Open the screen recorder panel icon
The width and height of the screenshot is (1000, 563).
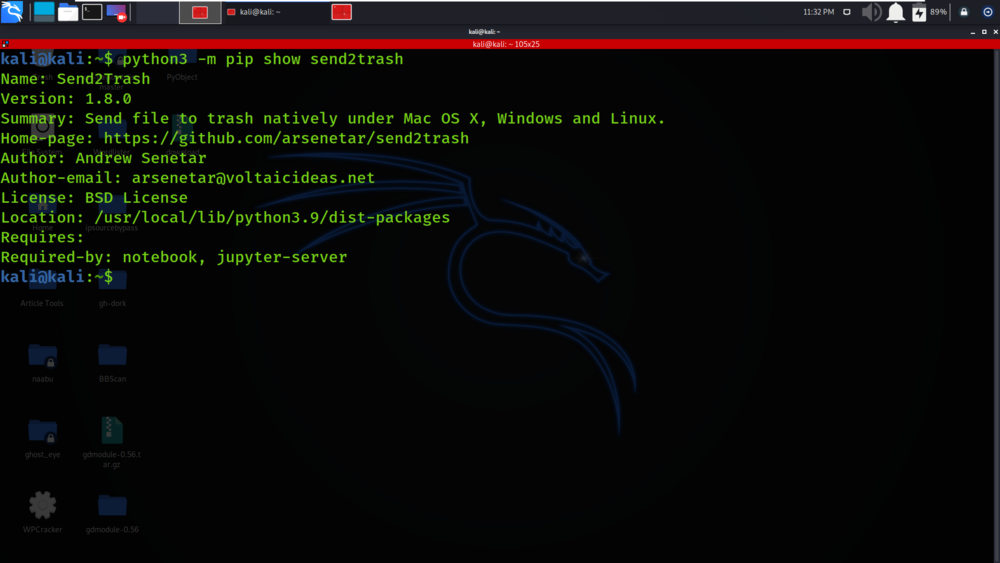[x=116, y=11]
